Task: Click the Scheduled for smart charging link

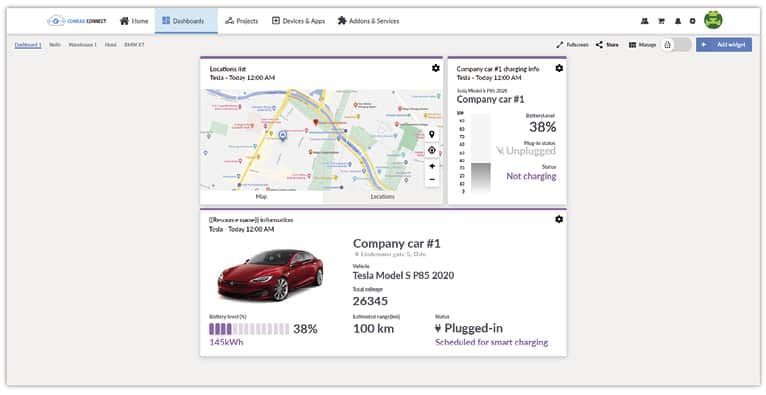Action: [x=491, y=342]
